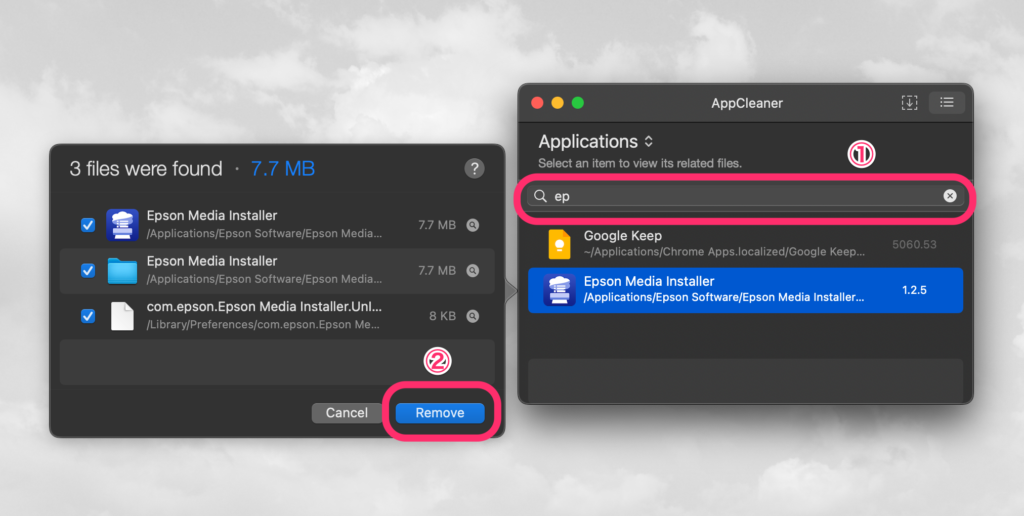The height and width of the screenshot is (516, 1024).
Task: Select Google Keep in the applications list
Action: point(745,245)
